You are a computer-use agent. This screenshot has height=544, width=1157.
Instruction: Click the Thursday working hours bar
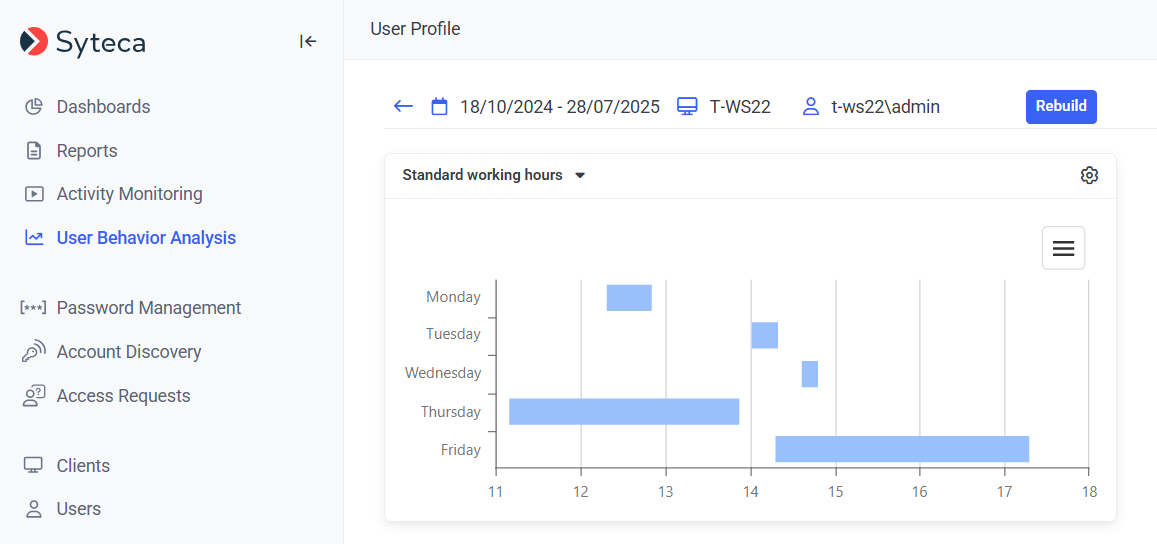click(x=624, y=411)
